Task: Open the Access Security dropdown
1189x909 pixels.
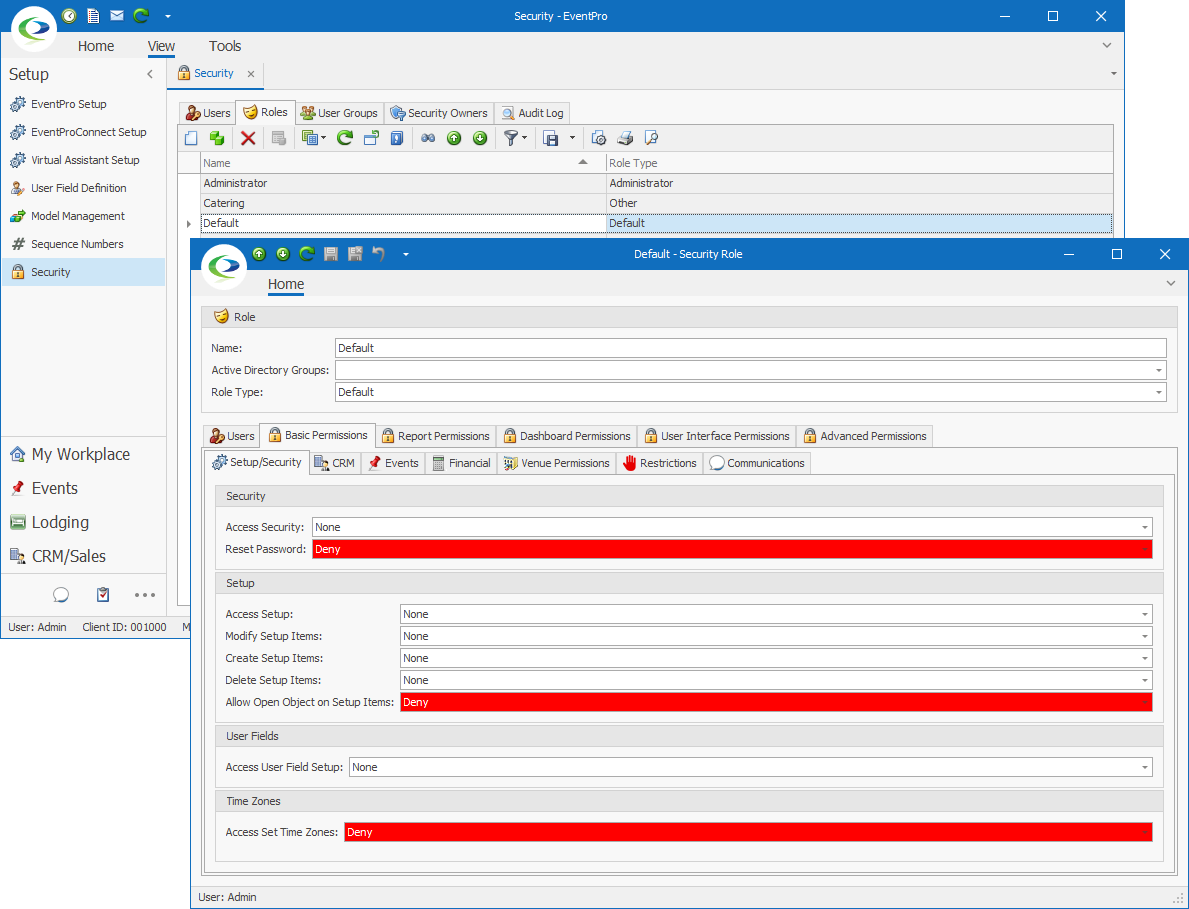Action: [1144, 528]
